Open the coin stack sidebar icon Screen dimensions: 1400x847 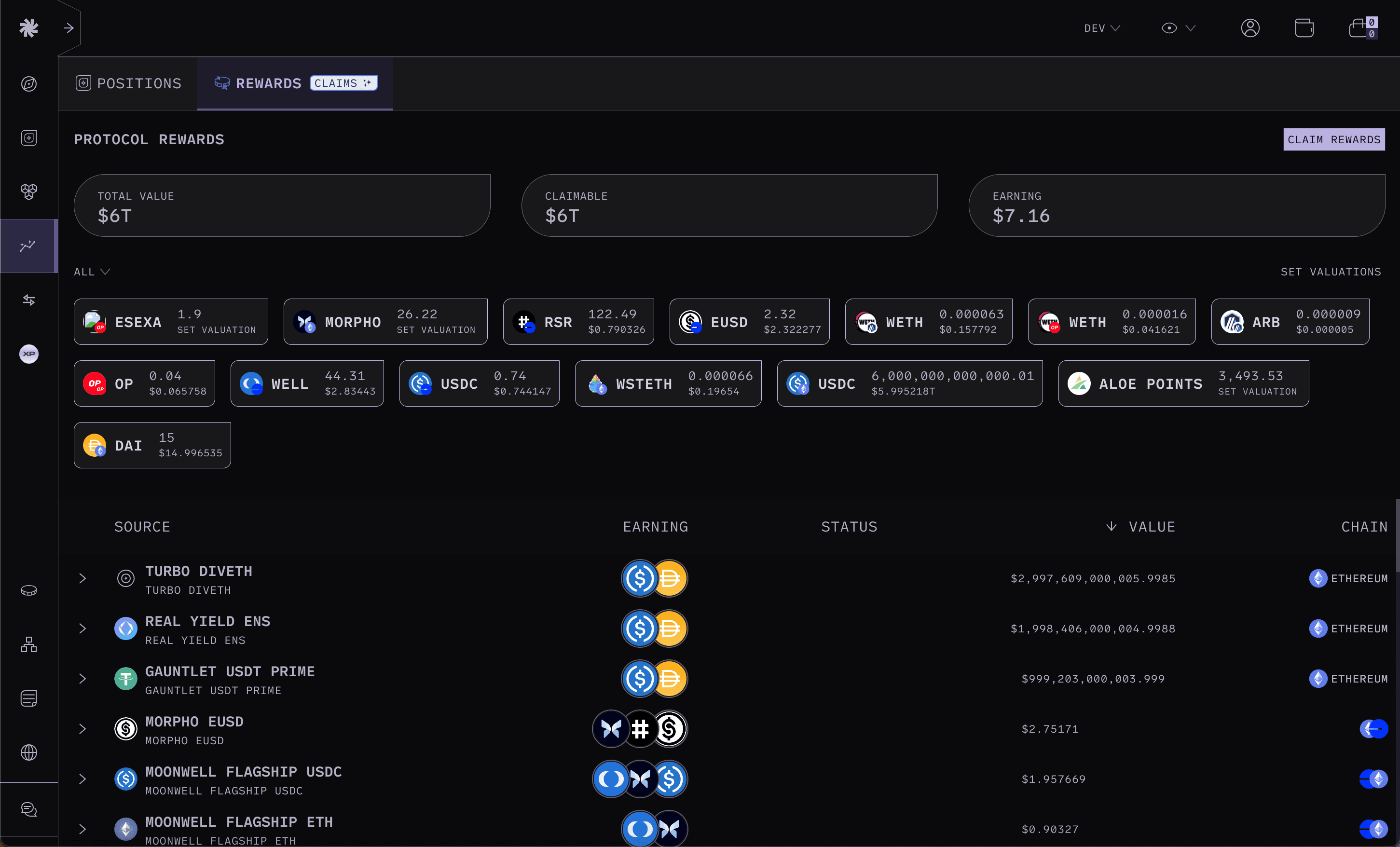tap(29, 590)
